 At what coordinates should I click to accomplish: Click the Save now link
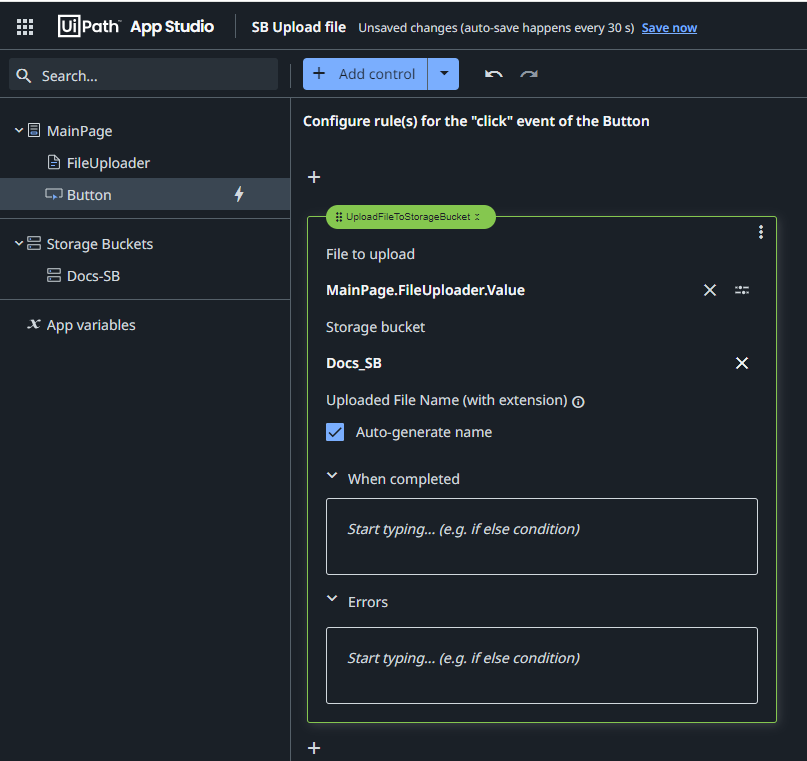[668, 27]
